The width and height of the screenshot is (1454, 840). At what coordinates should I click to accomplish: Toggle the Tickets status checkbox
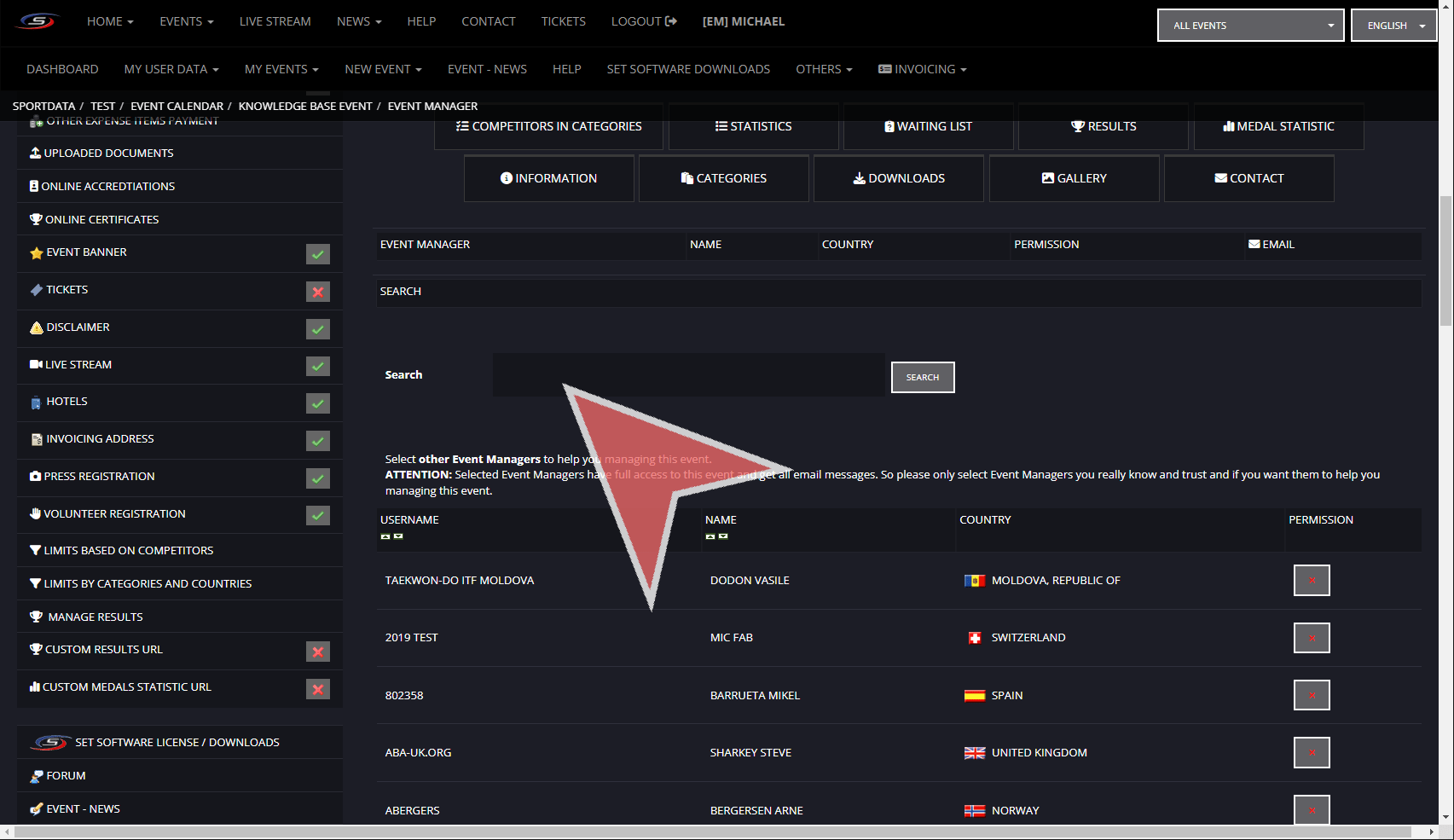tap(318, 292)
